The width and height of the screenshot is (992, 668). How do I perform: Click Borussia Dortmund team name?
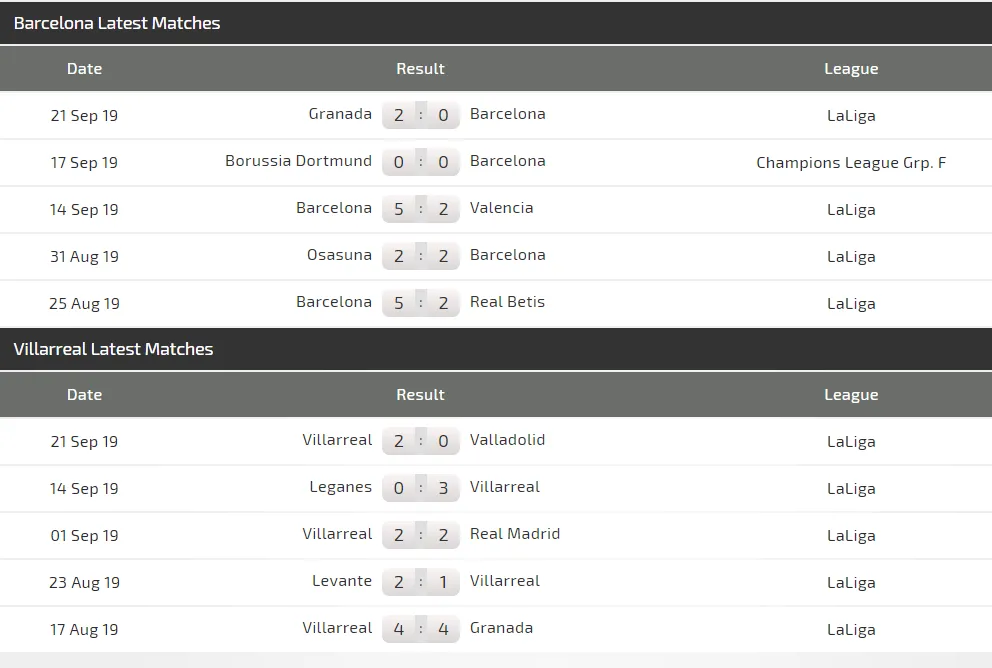click(298, 161)
